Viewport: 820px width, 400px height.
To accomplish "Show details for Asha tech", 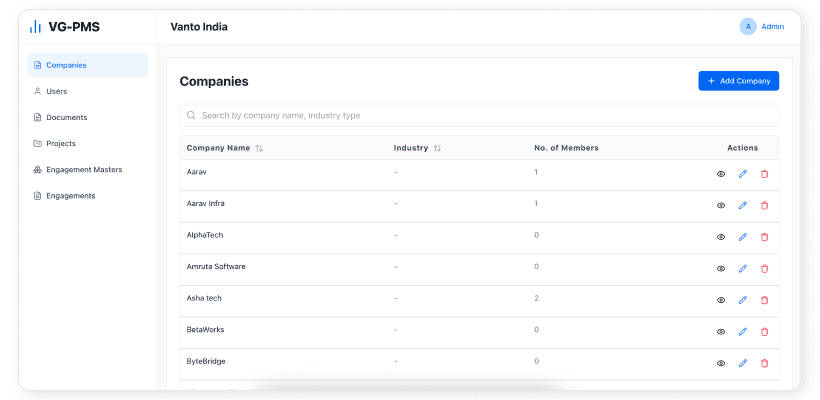I will pyautogui.click(x=721, y=300).
